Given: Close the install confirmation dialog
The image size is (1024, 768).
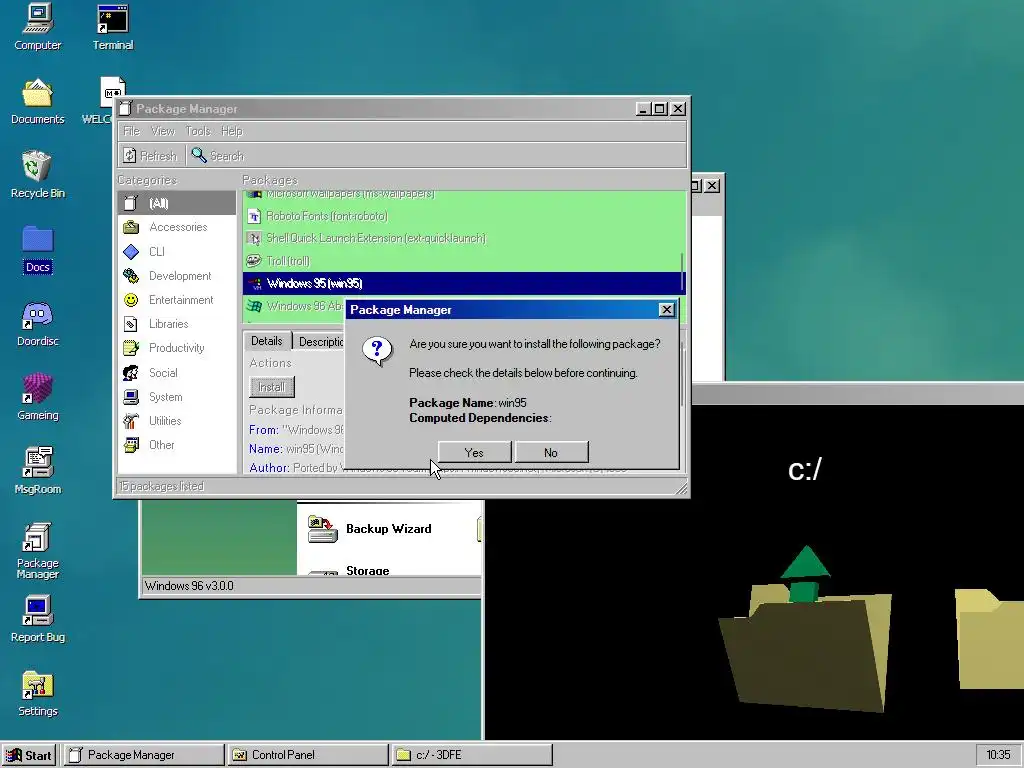Looking at the screenshot, I should tap(666, 310).
